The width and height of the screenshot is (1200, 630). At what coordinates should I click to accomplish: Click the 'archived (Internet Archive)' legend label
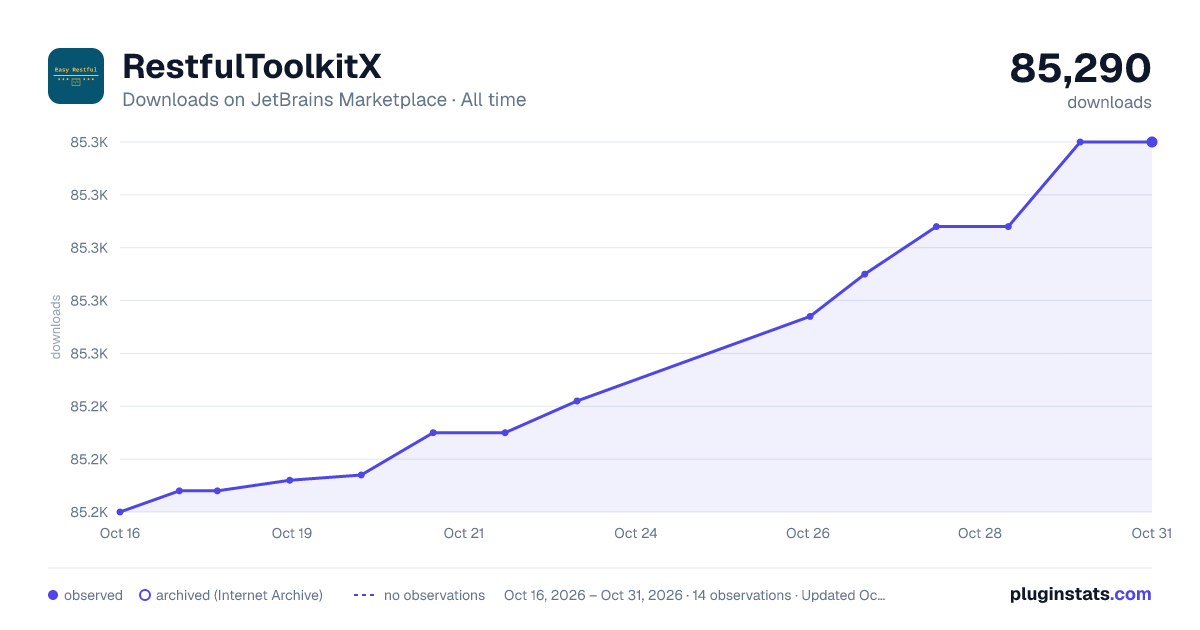coord(239,595)
